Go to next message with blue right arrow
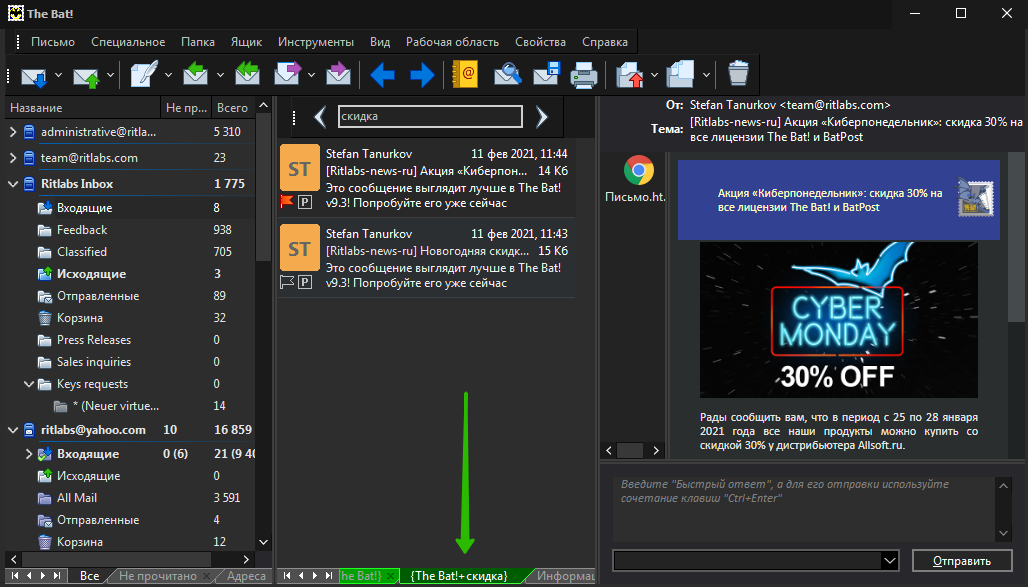Viewport: 1028px width, 587px height. (x=422, y=75)
